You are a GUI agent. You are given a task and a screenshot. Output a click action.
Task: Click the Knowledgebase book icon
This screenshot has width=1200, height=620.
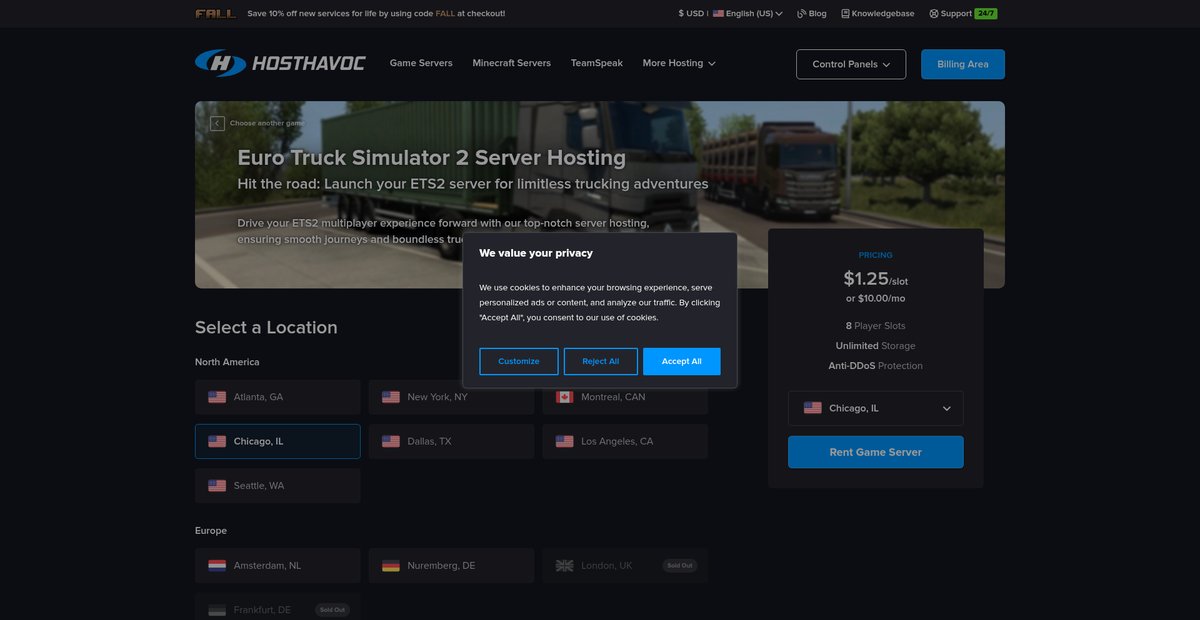click(x=845, y=14)
